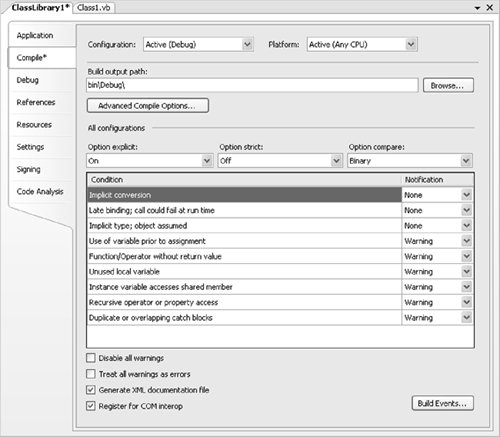The width and height of the screenshot is (500, 437).
Task: Click the Build output path field
Action: point(252,85)
